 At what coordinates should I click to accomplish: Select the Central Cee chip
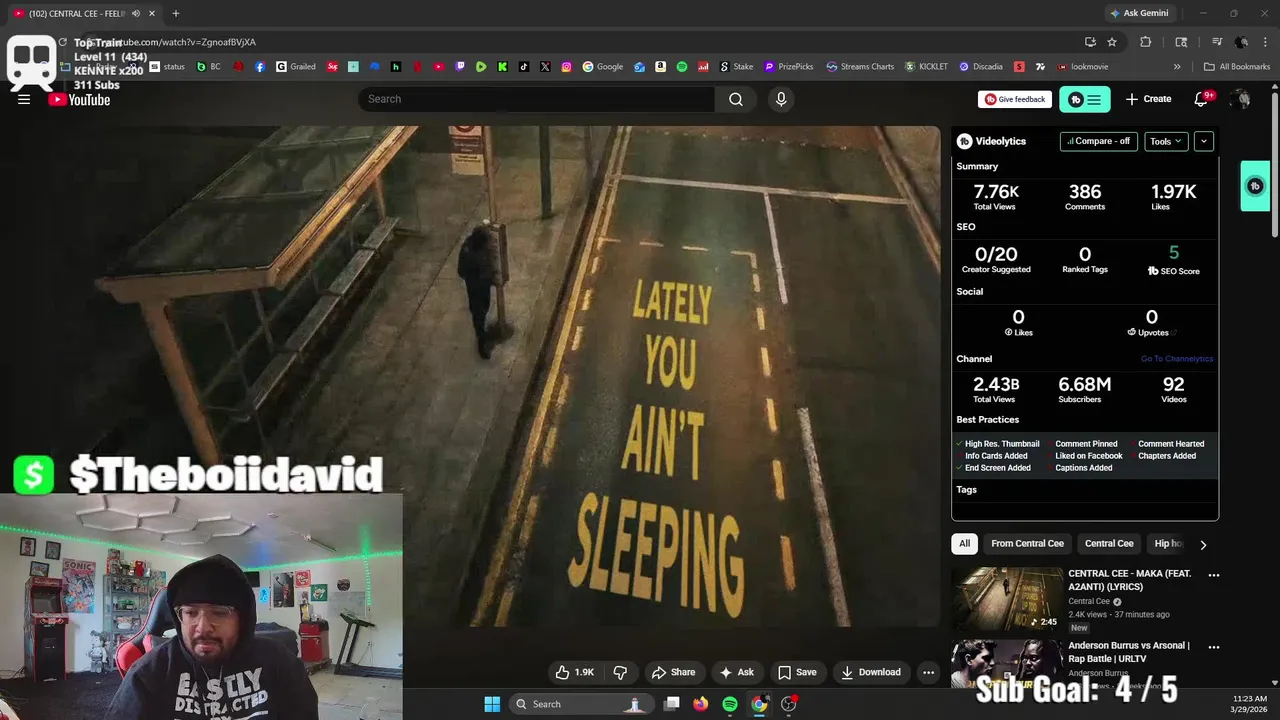pyautogui.click(x=1109, y=543)
